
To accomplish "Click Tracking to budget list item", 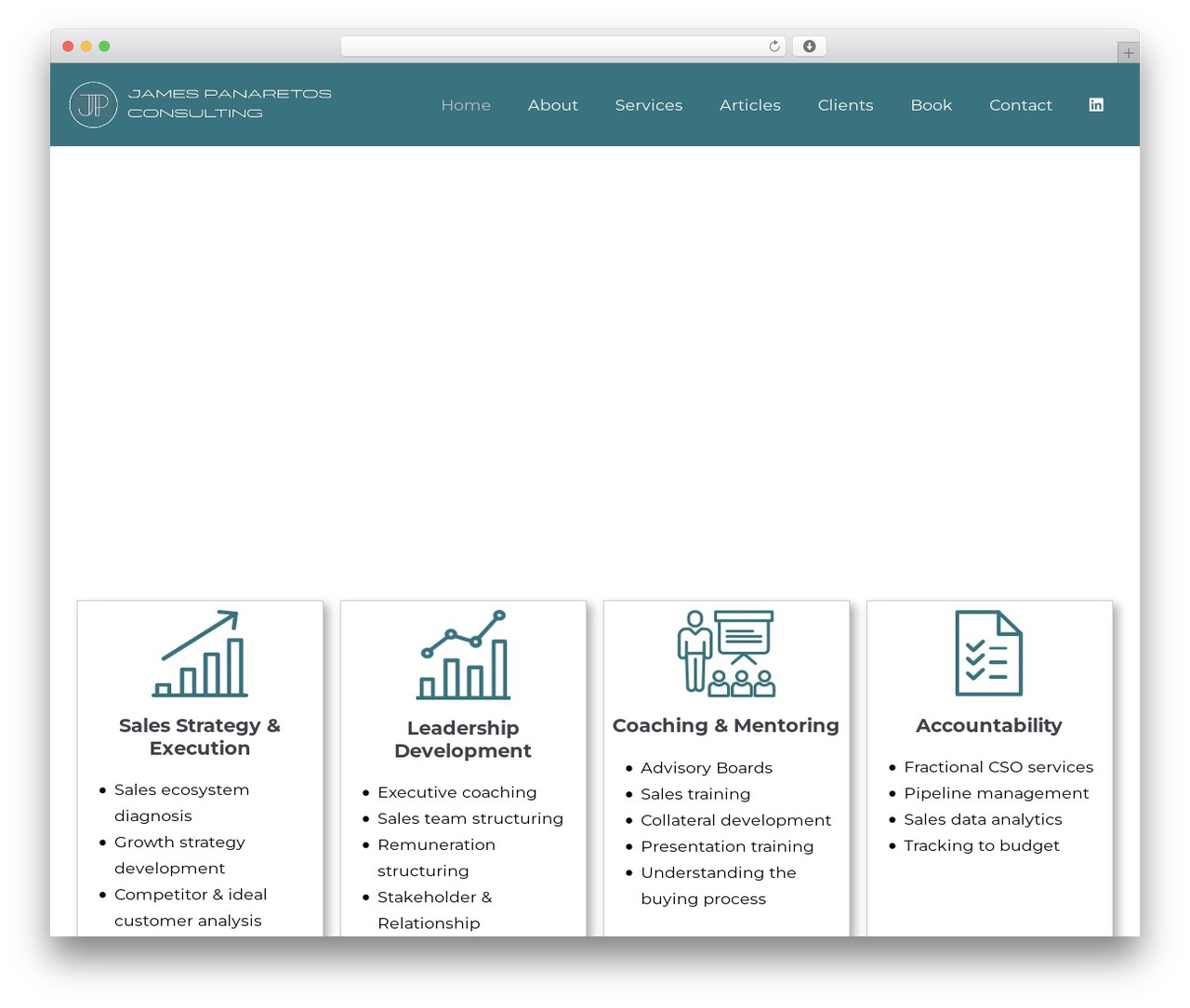I will coord(982,845).
